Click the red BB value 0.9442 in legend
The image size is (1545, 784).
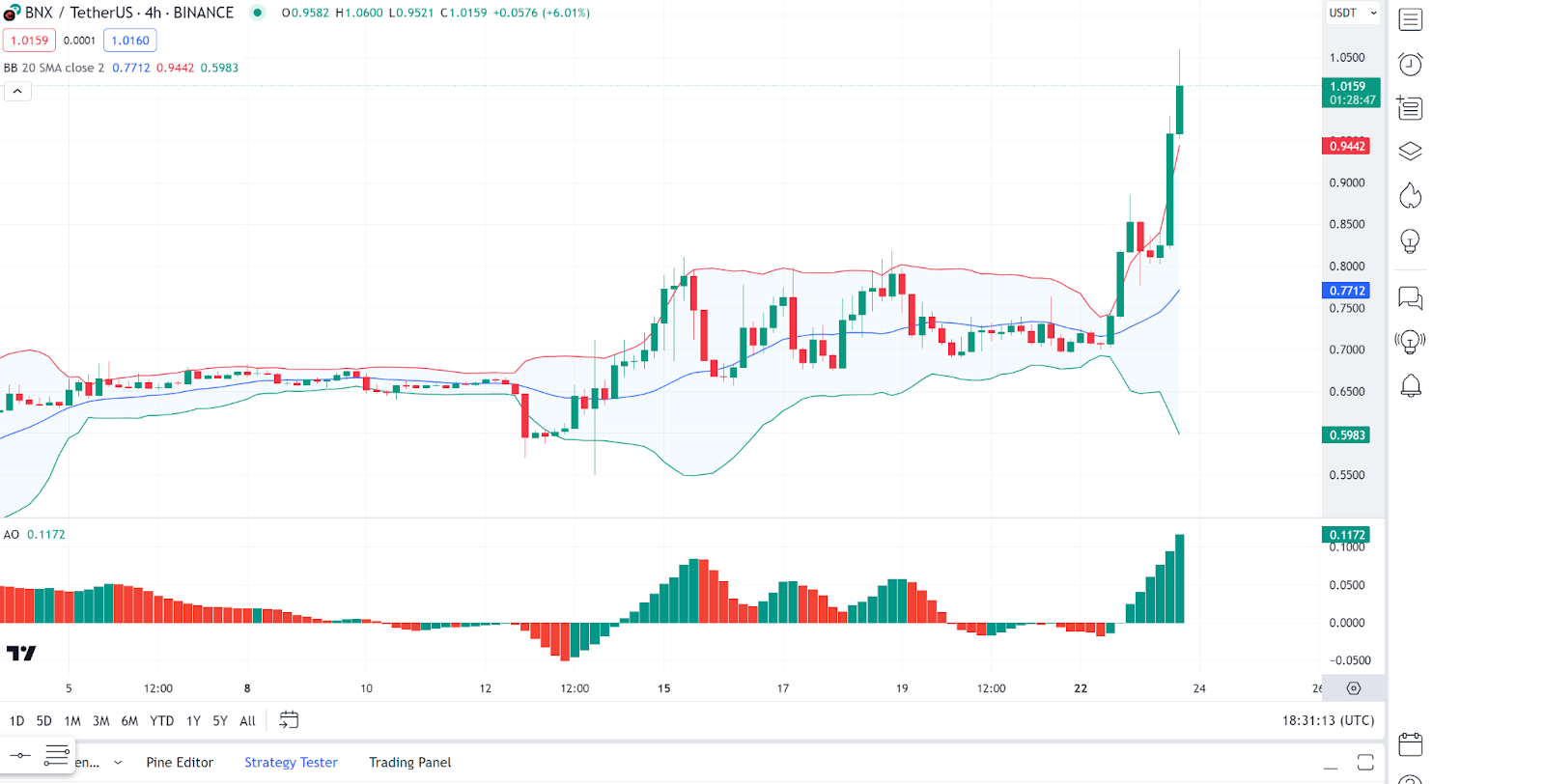tap(175, 68)
